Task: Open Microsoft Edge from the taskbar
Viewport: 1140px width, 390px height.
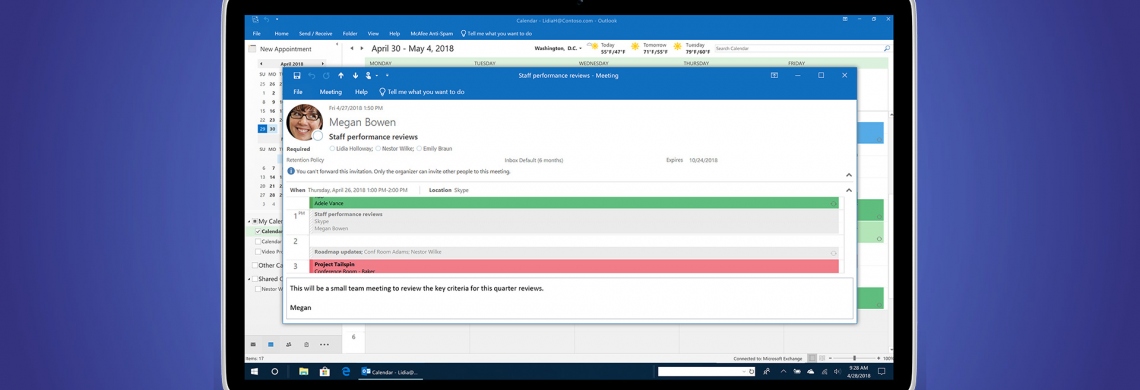Action: click(x=346, y=371)
